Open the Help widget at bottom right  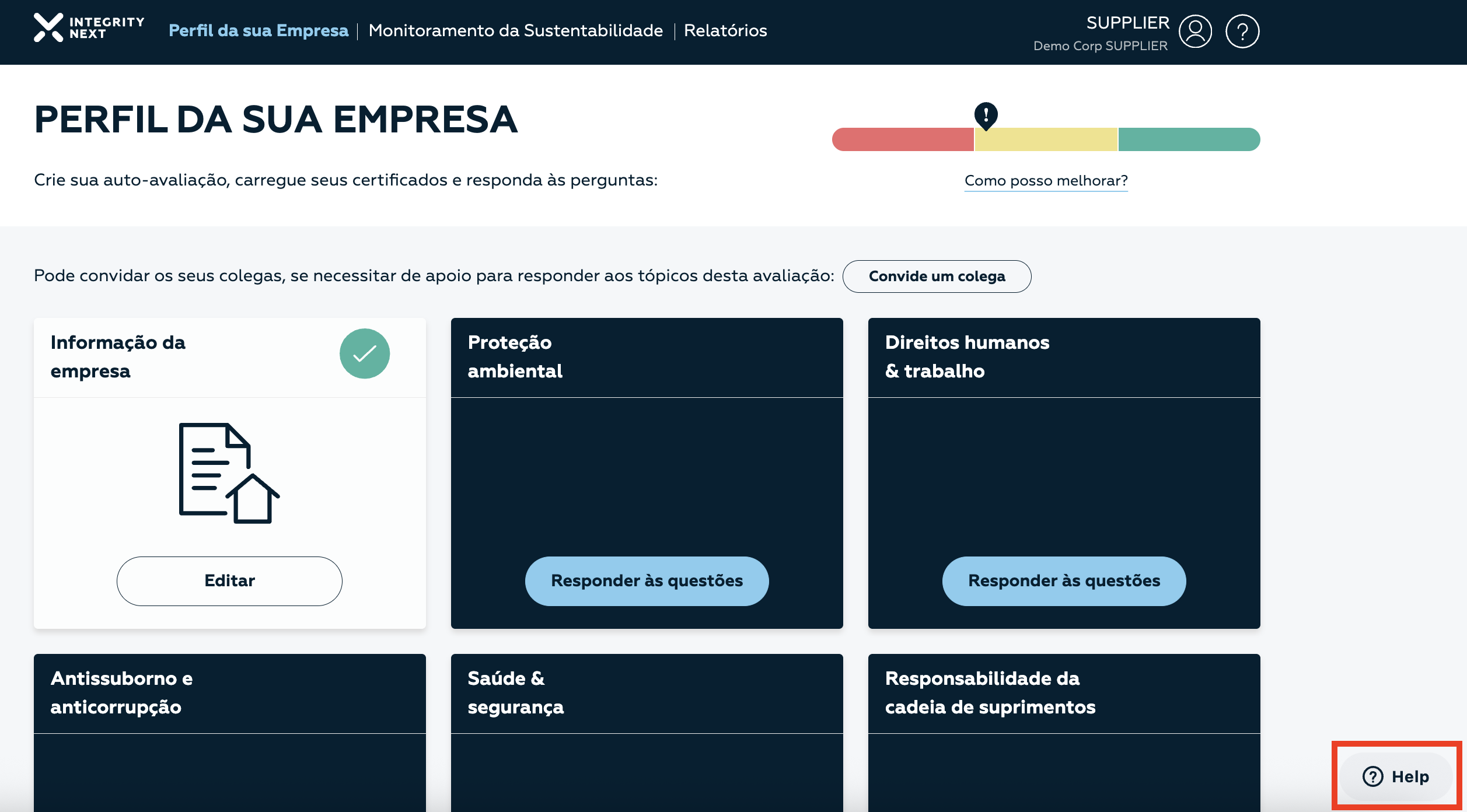point(1395,776)
